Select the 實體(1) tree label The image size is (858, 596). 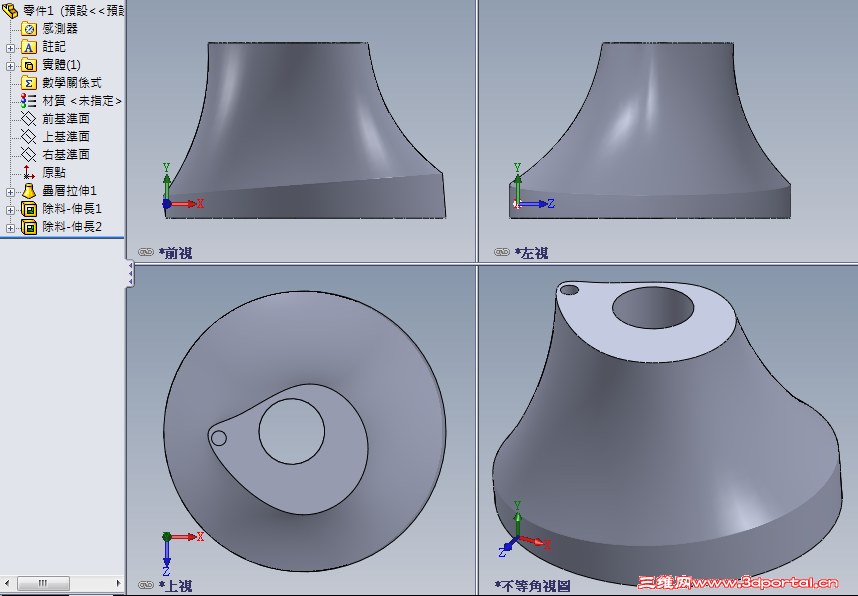[x=62, y=65]
